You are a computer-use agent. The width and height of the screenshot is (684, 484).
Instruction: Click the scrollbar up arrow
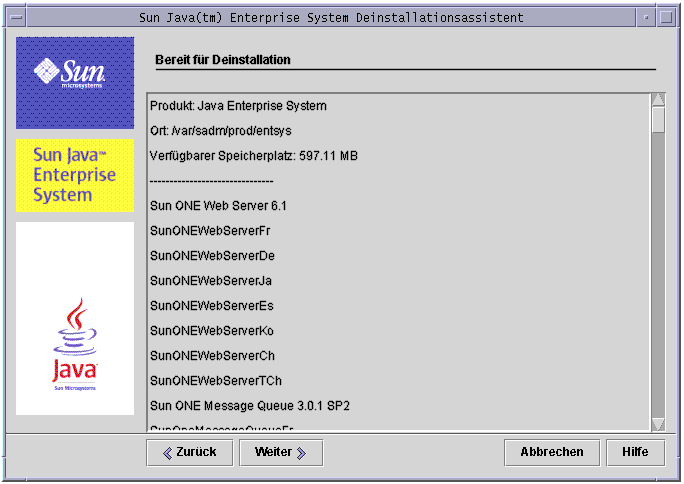[658, 100]
